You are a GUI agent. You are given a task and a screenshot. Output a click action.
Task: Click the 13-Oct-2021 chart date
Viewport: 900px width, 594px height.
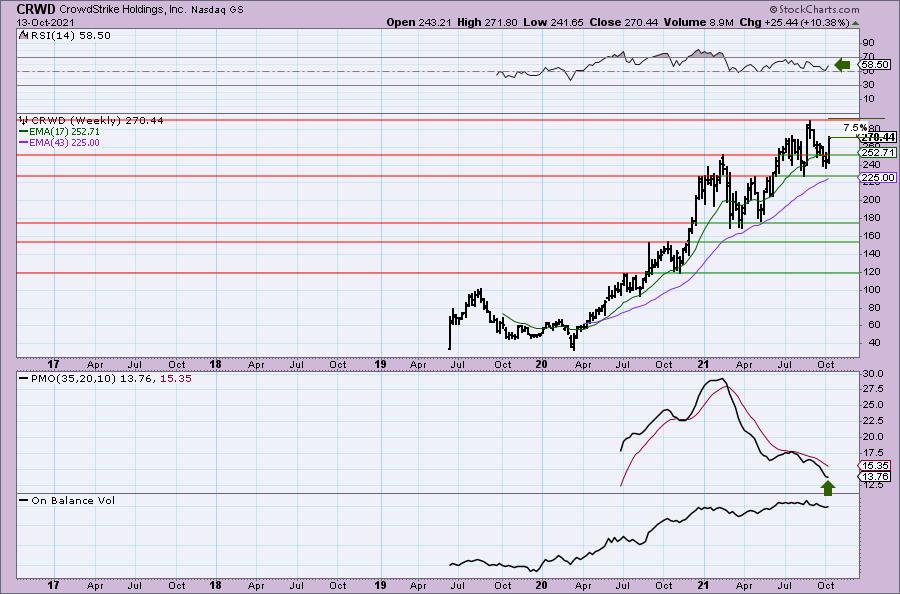45,23
